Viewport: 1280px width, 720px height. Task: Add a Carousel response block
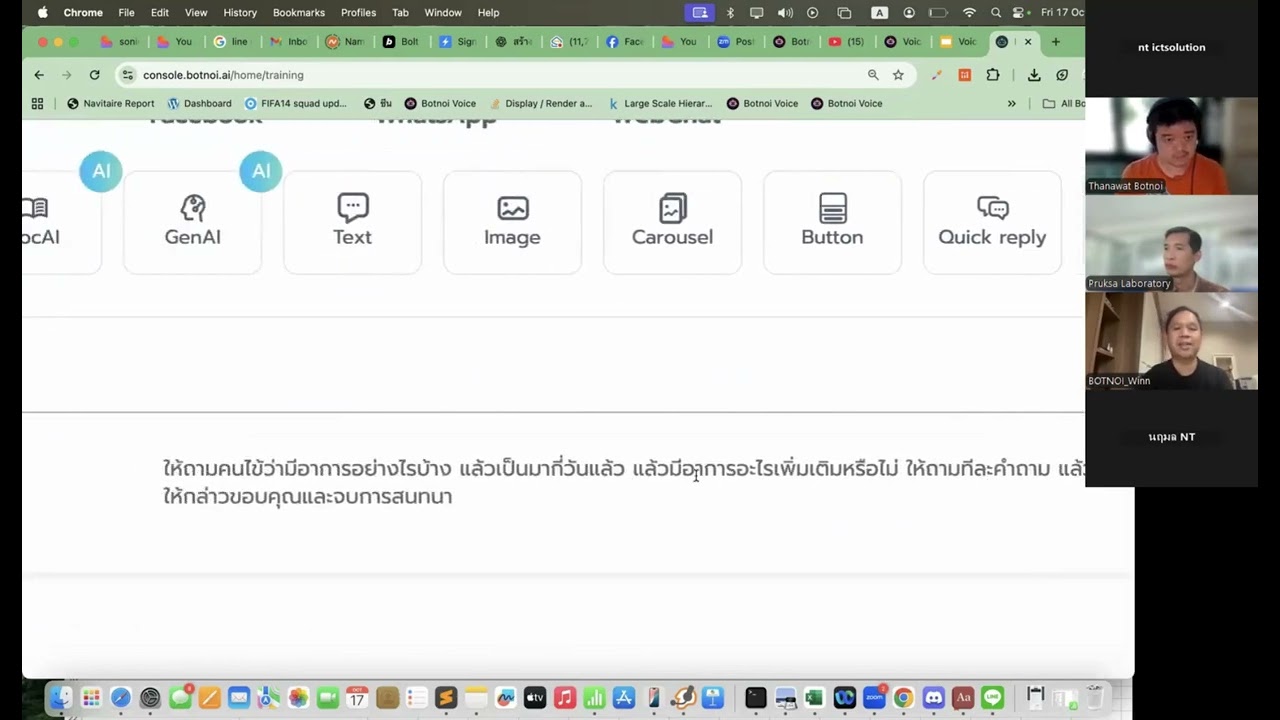672,222
